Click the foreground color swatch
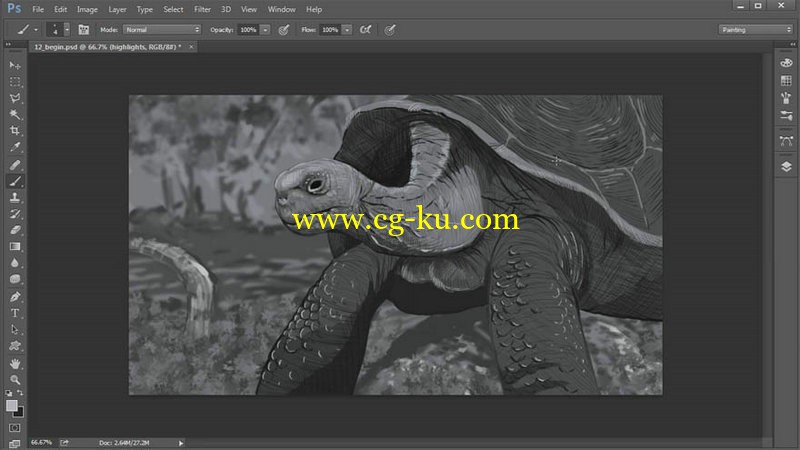The height and width of the screenshot is (450, 800). click(x=11, y=406)
